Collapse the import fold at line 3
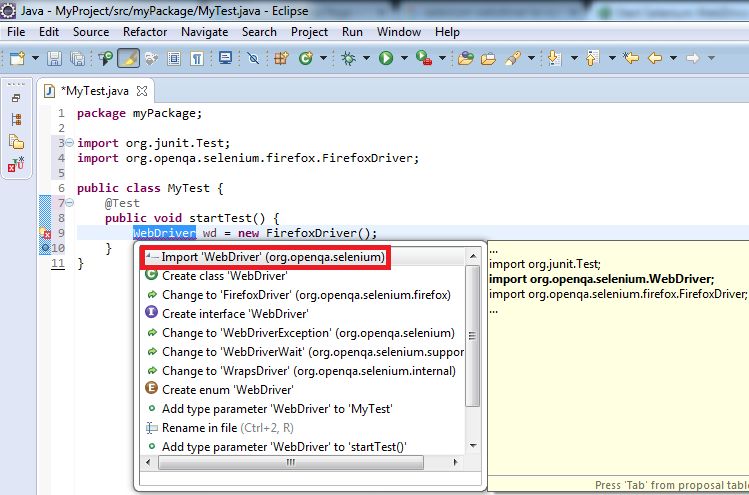Image resolution: width=749 pixels, height=495 pixels. 70,143
